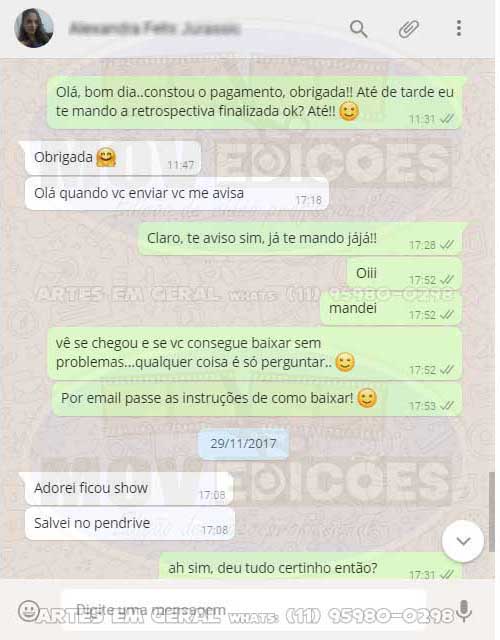Click smiley emoji in 'Por email' message
This screenshot has height=640, width=500.
[x=367, y=398]
